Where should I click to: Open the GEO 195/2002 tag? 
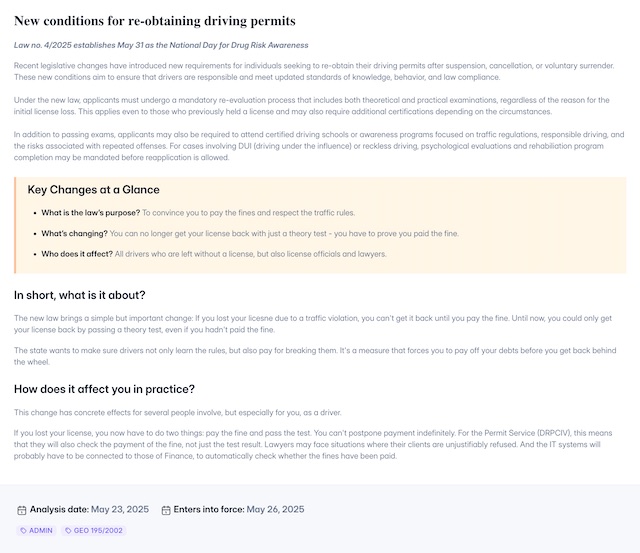click(x=94, y=531)
